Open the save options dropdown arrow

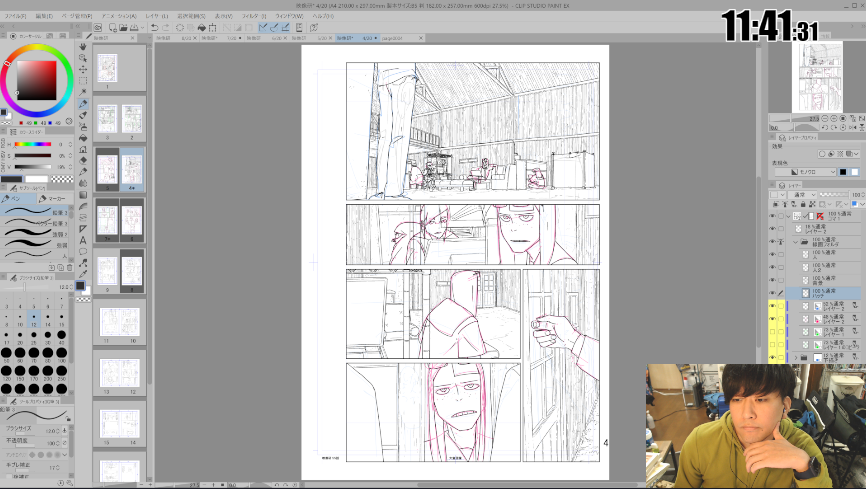(x=142, y=27)
